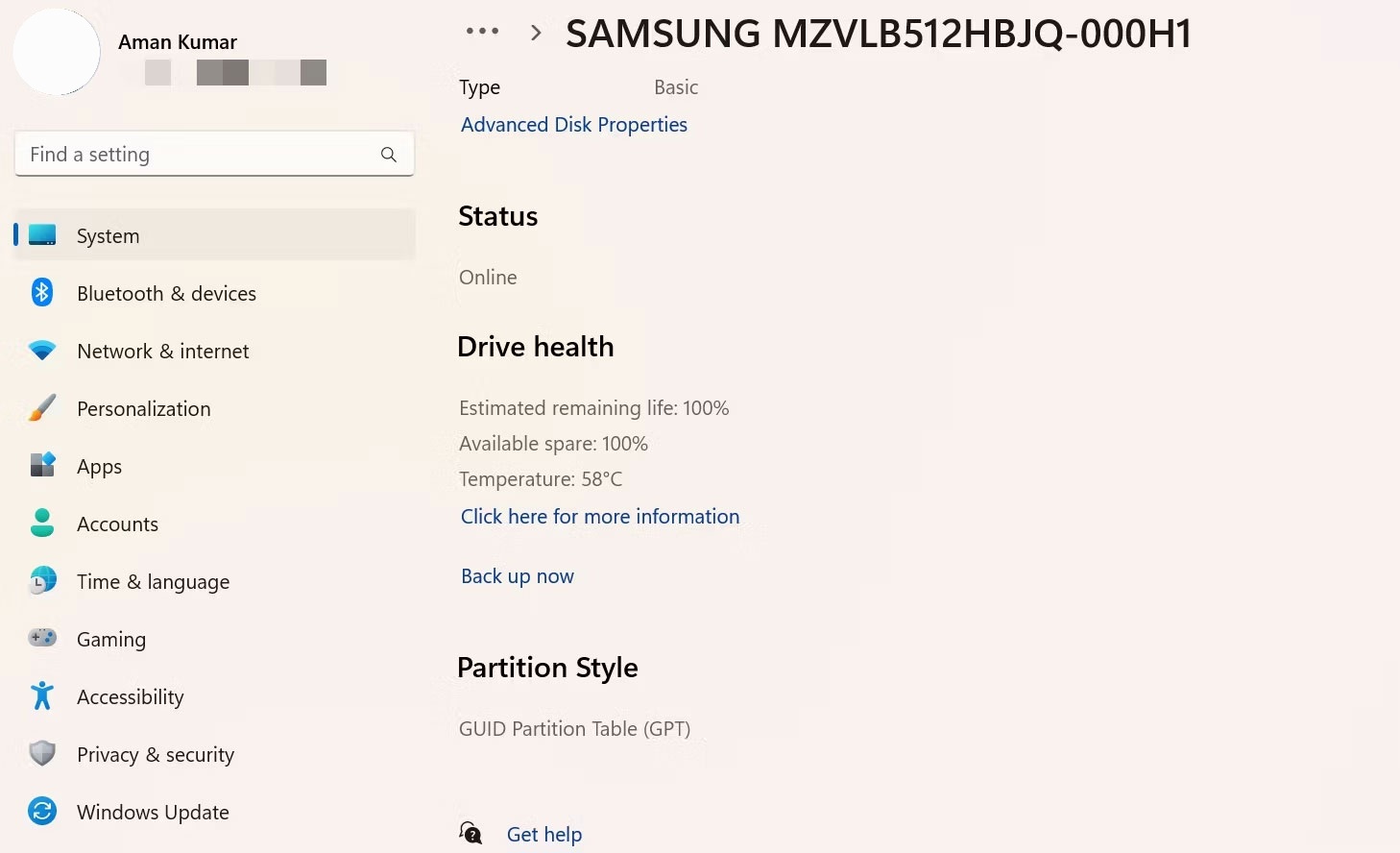This screenshot has width=1400, height=853.
Task: Open Windows Update page
Action: pos(215,812)
